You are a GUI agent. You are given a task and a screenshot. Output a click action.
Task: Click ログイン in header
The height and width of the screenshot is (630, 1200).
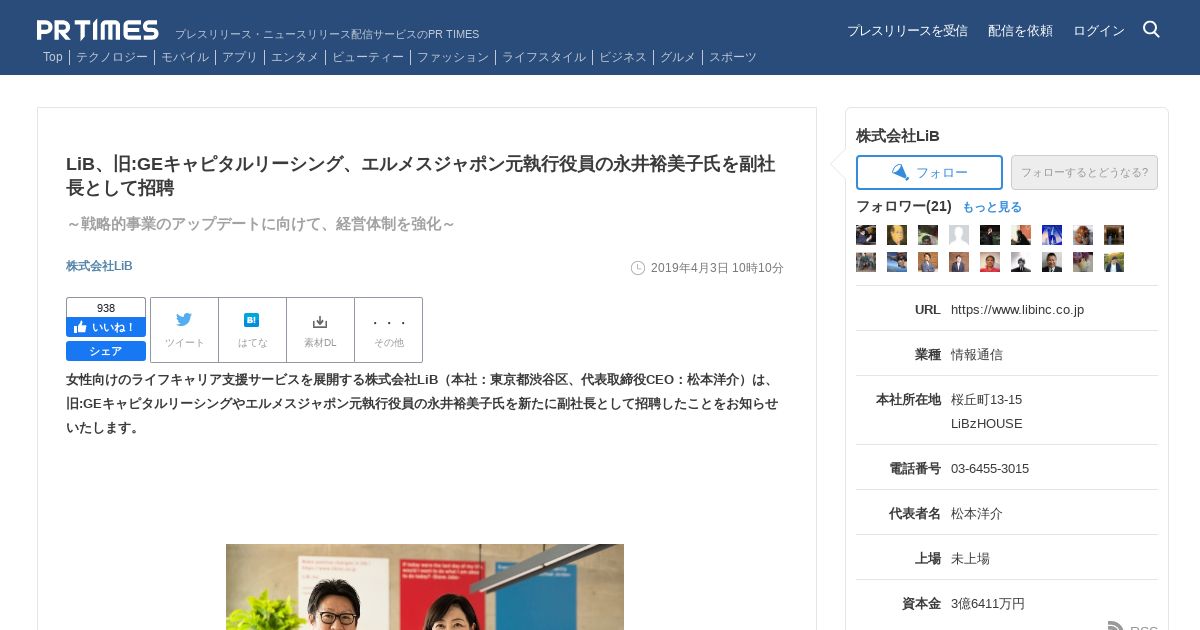pyautogui.click(x=1099, y=31)
